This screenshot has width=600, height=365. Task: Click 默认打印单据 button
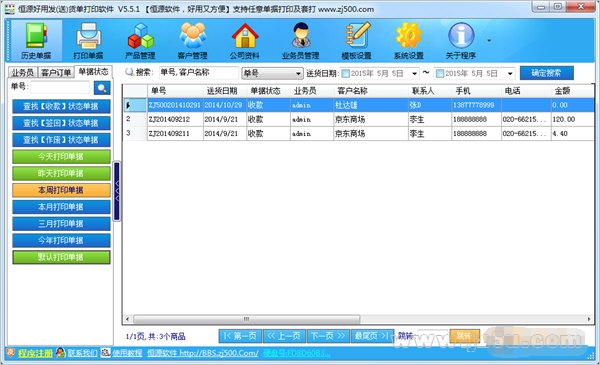pyautogui.click(x=61, y=257)
